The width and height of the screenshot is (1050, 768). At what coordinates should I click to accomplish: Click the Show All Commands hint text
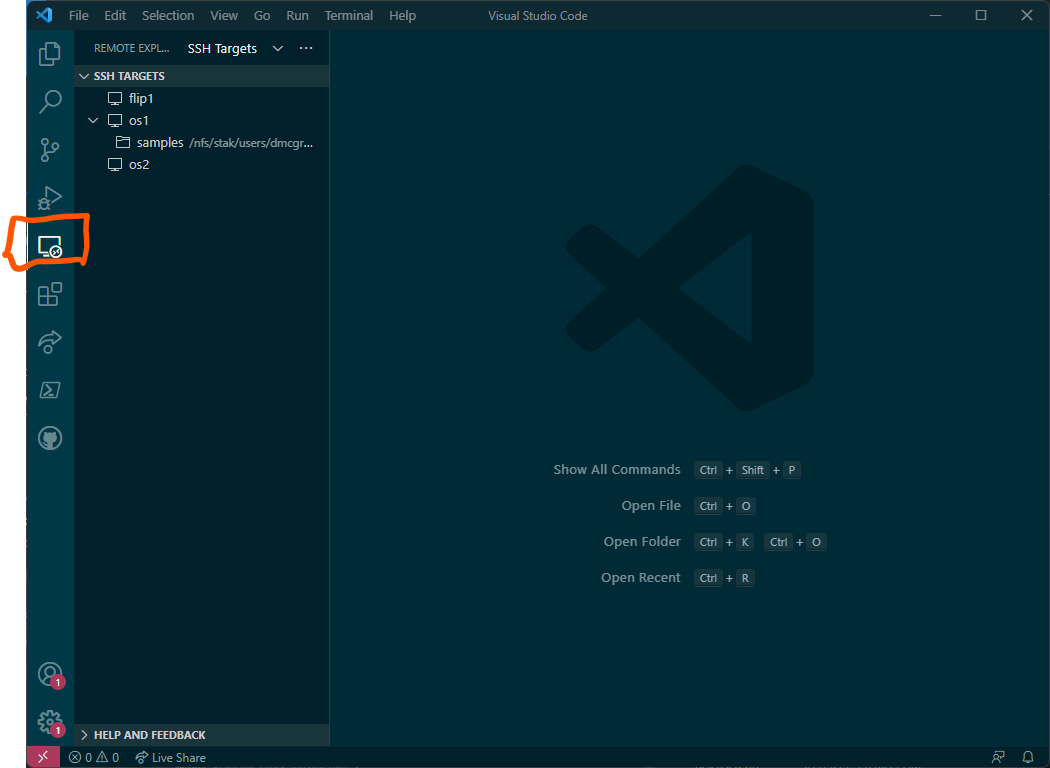[617, 469]
